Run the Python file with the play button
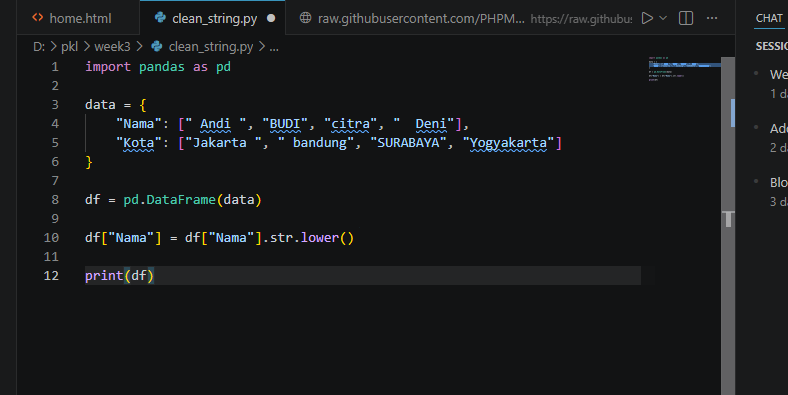This screenshot has height=395, width=788. 647,18
